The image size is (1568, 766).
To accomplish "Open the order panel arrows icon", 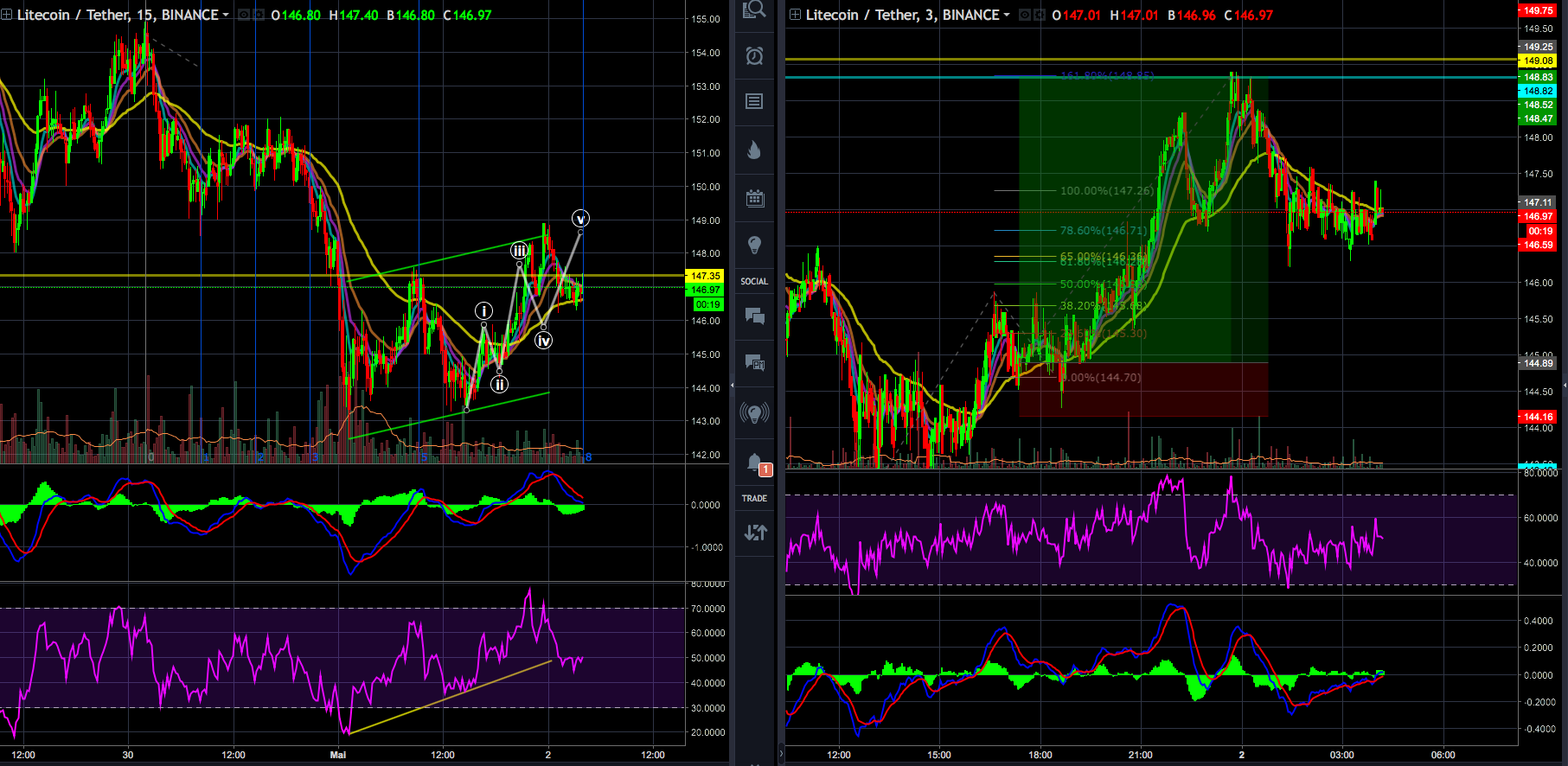I will point(754,533).
